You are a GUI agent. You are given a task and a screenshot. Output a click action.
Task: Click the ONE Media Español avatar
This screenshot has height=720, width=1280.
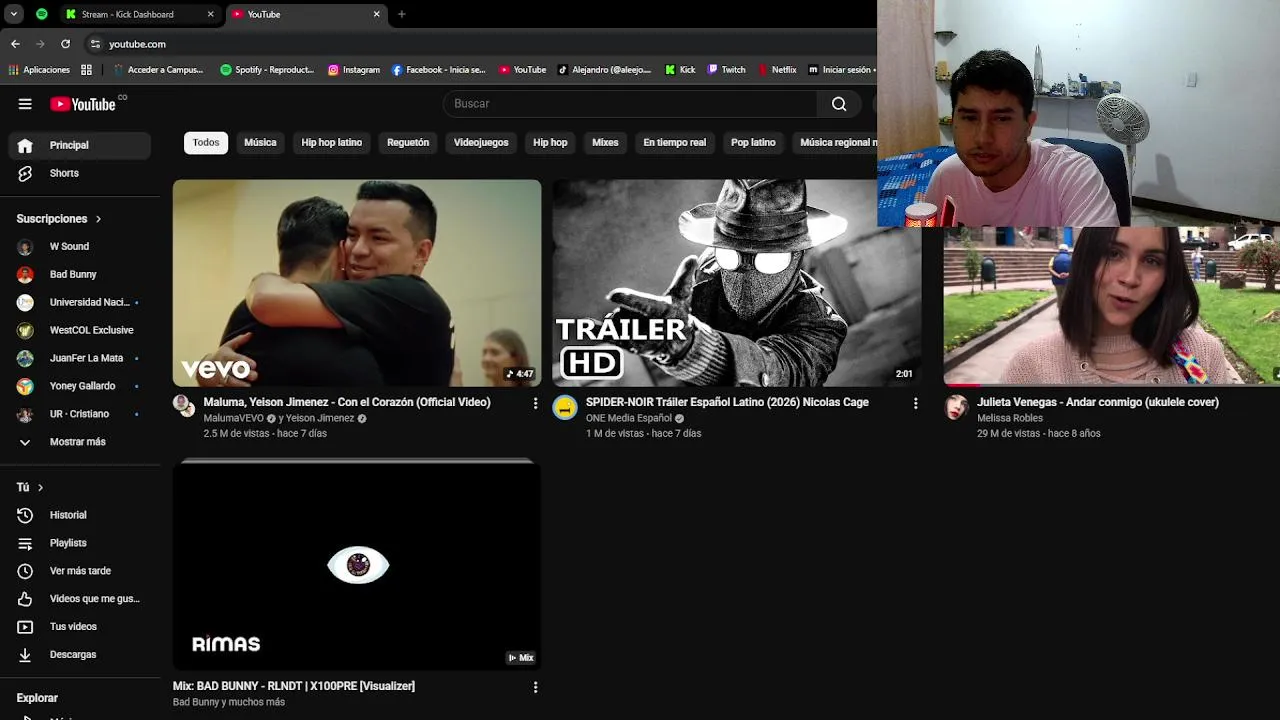pos(565,407)
